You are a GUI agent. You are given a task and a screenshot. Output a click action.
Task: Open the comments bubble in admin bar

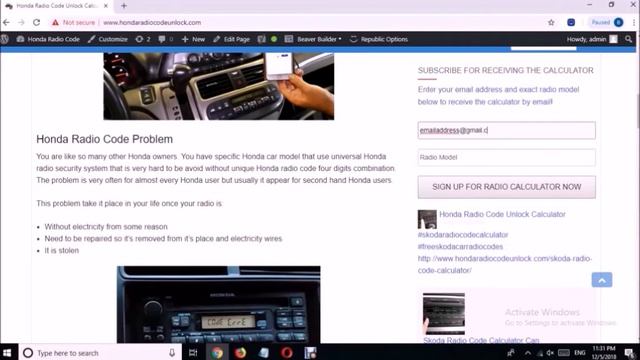166,39
